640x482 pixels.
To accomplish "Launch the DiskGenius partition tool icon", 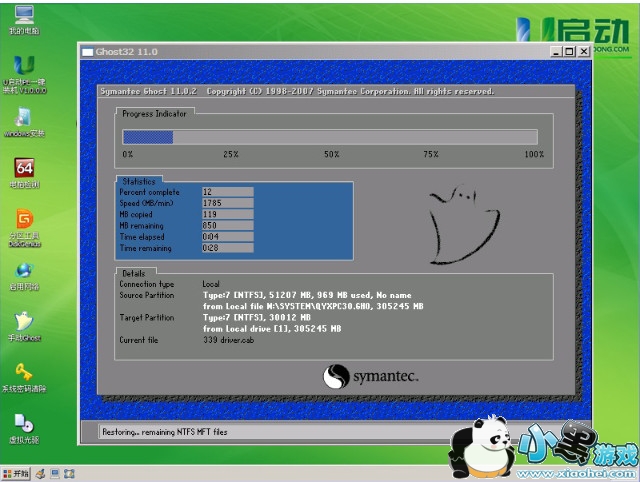I will pyautogui.click(x=24, y=228).
